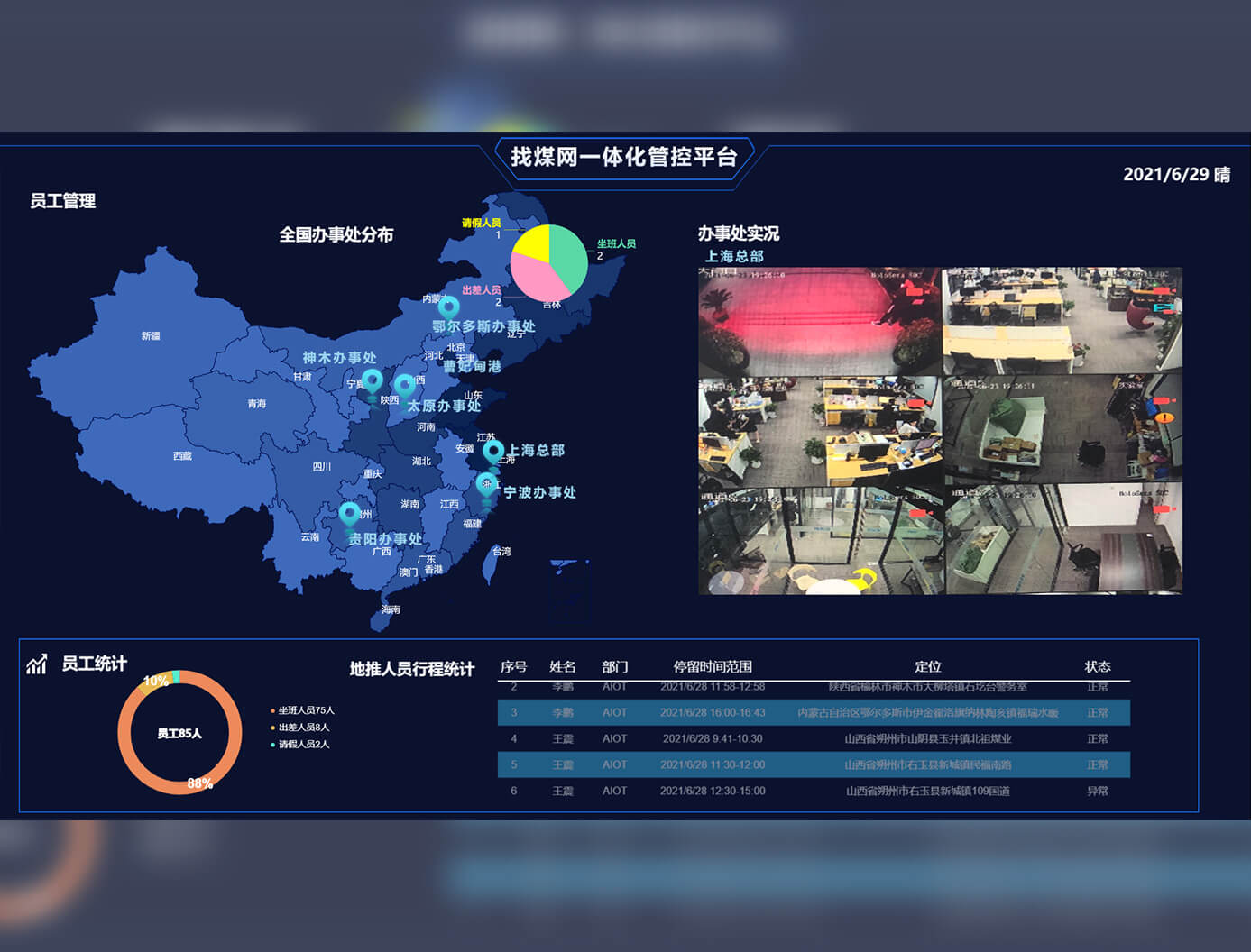Toggle the 坐班人员75人 legend entry
This screenshot has height=952, width=1251.
click(301, 709)
